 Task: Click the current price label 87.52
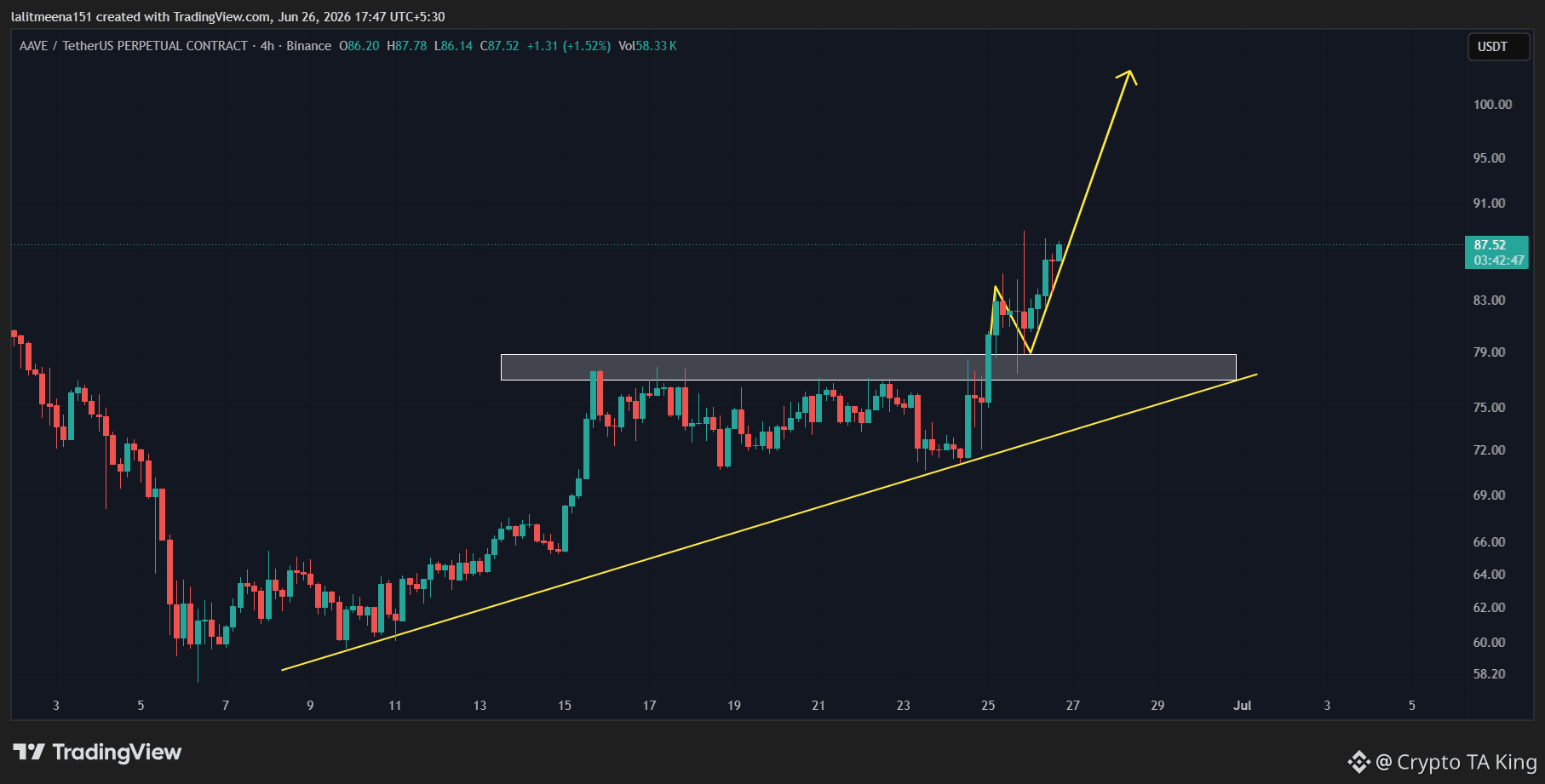1490,245
